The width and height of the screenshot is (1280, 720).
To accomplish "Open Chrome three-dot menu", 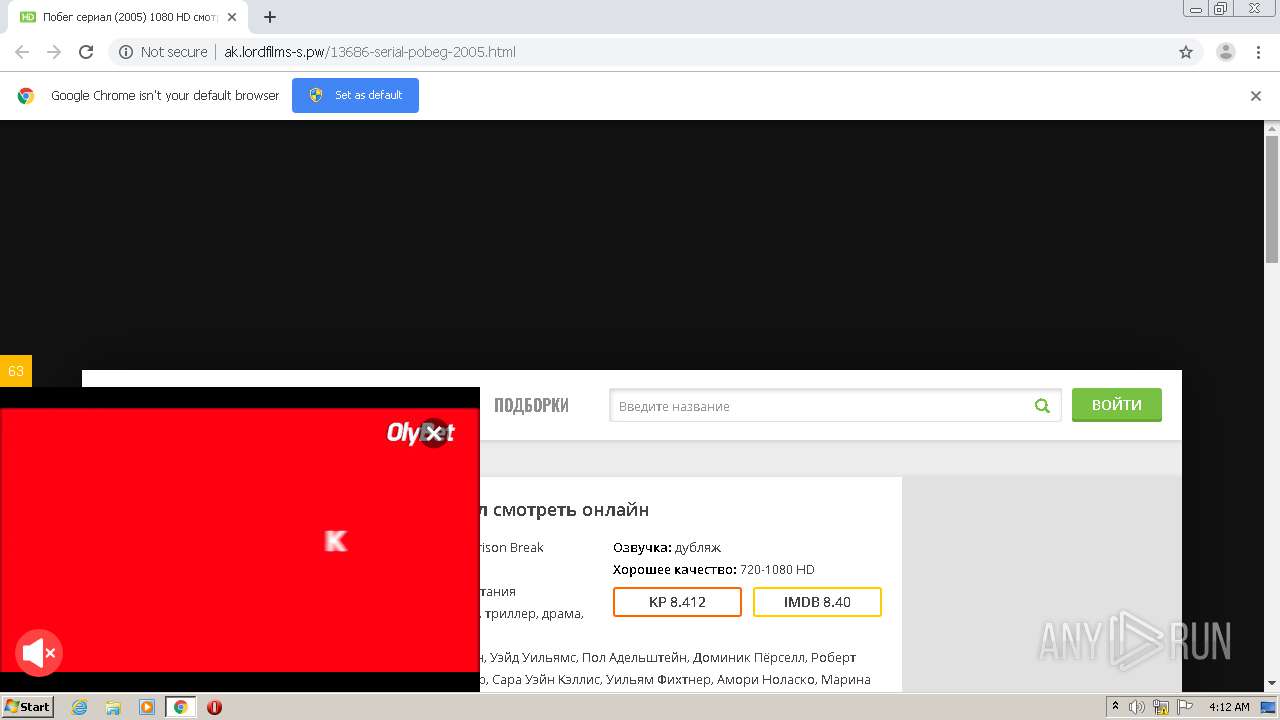I will (x=1259, y=52).
